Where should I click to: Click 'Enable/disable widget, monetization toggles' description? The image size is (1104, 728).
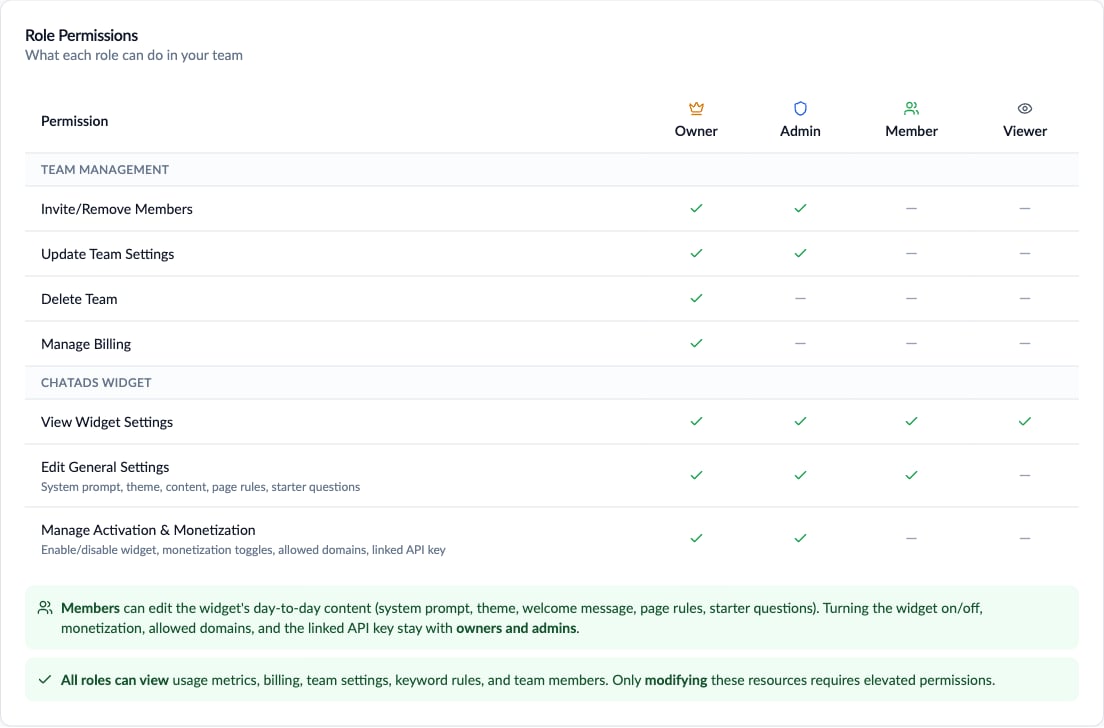click(243, 550)
